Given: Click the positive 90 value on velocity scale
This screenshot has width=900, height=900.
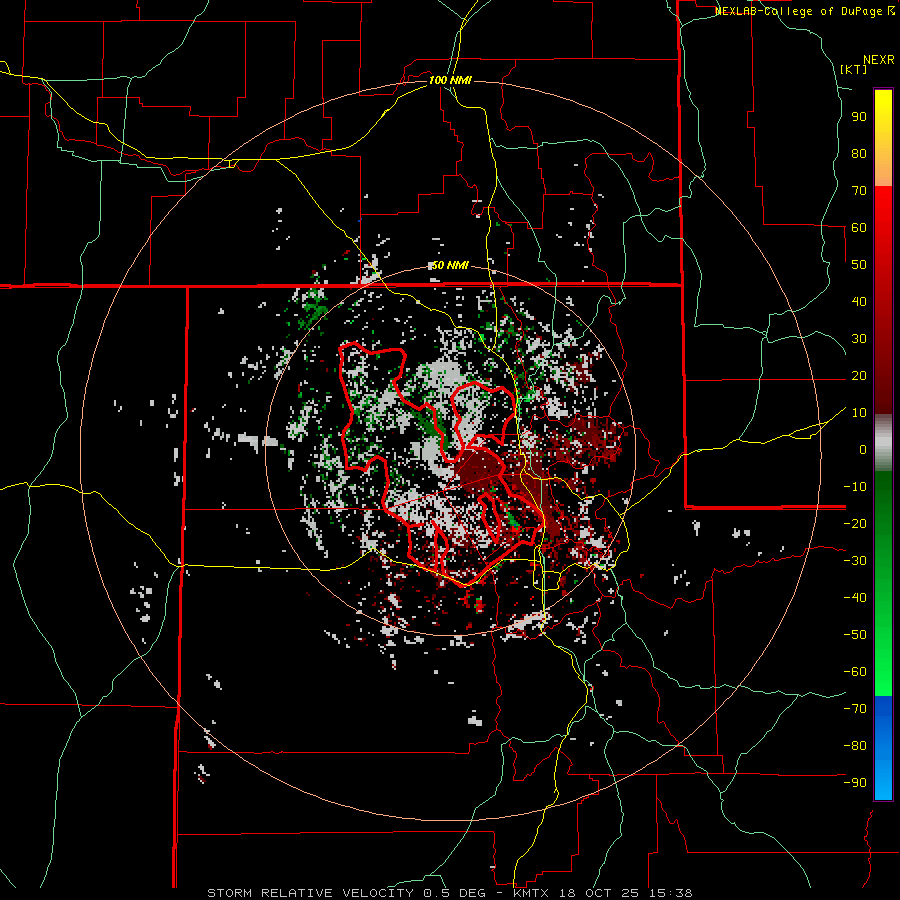Looking at the screenshot, I should click(859, 117).
